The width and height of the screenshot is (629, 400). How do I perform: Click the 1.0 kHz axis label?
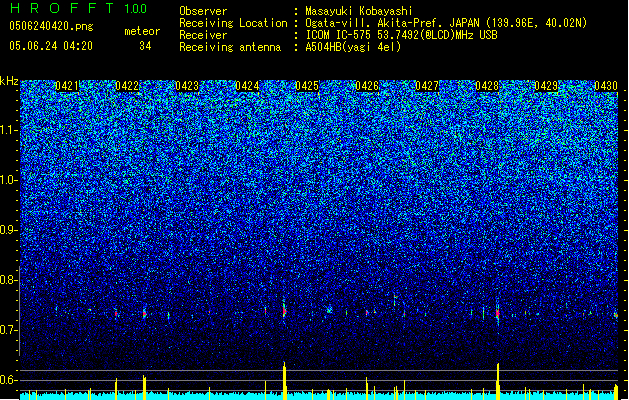click(9, 180)
